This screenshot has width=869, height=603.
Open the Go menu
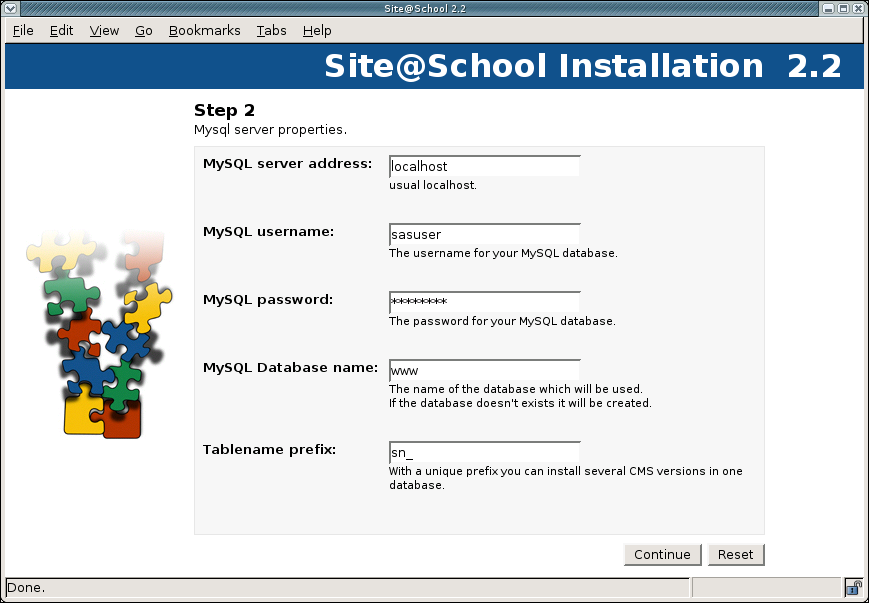[x=144, y=30]
